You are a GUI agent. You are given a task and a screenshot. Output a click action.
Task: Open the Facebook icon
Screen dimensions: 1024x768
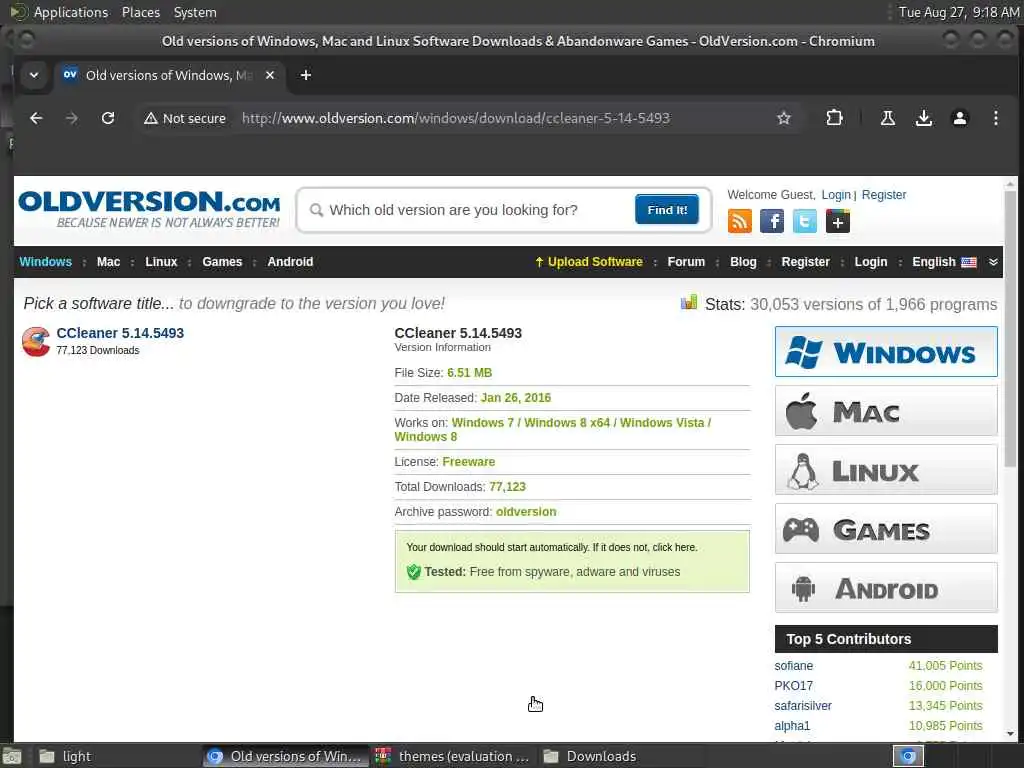pos(772,221)
